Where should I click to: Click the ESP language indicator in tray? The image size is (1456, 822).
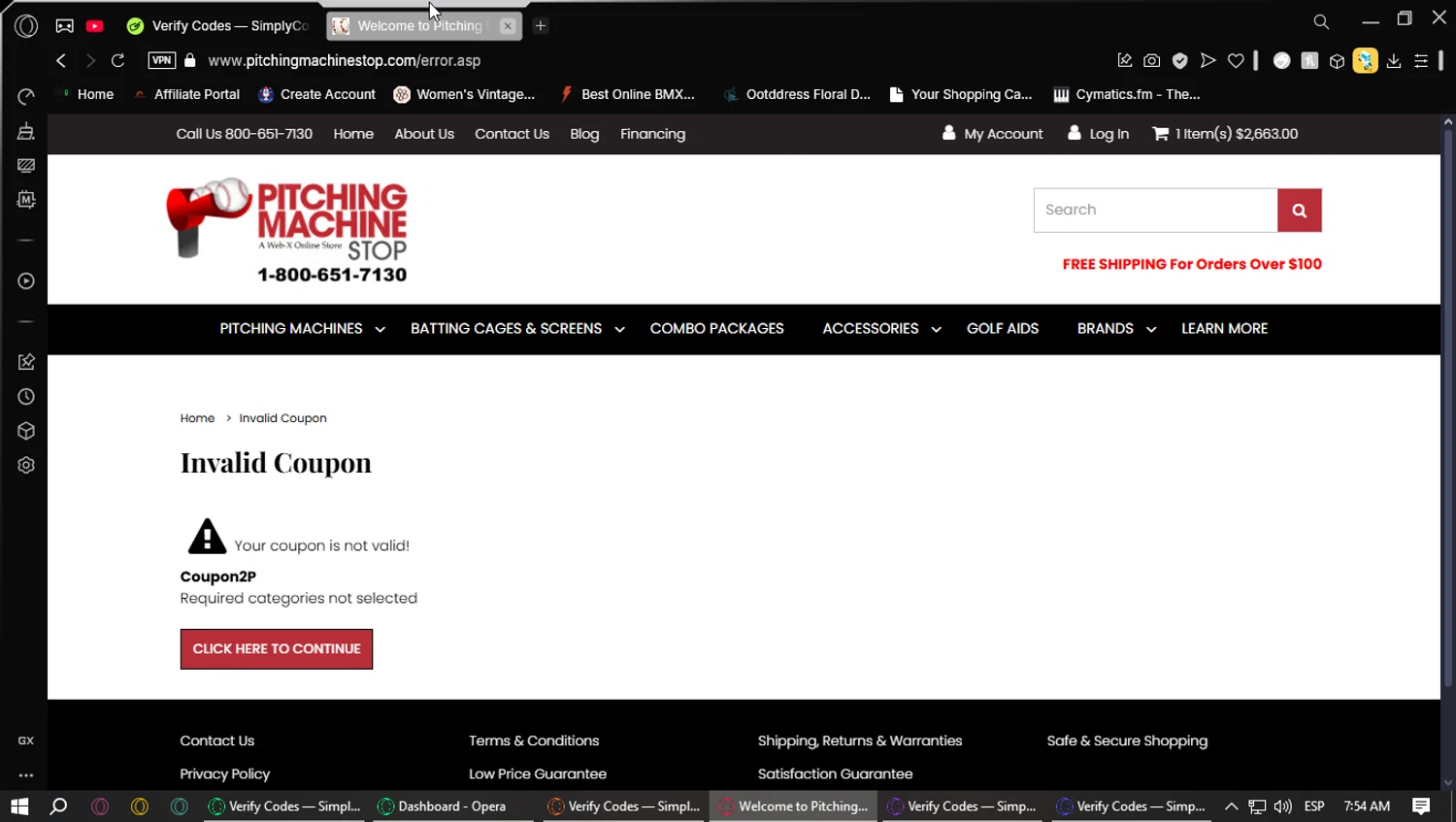tap(1314, 806)
